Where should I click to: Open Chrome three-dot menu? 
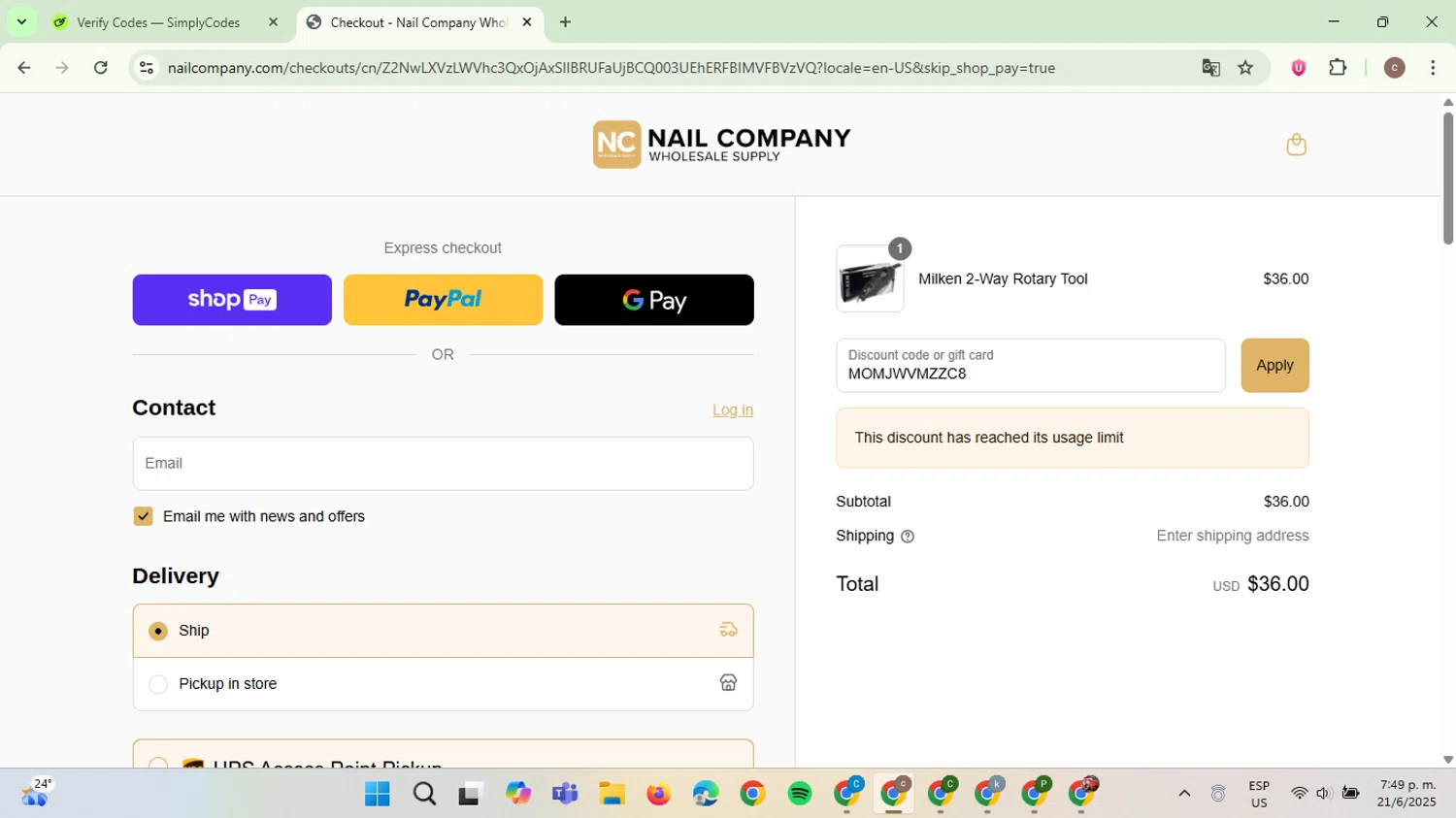point(1433,68)
